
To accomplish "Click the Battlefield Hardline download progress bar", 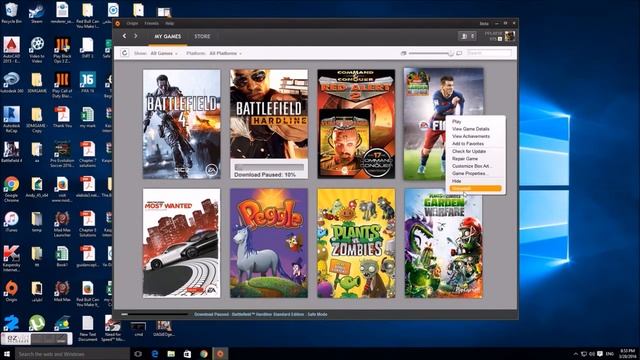I will tap(269, 168).
